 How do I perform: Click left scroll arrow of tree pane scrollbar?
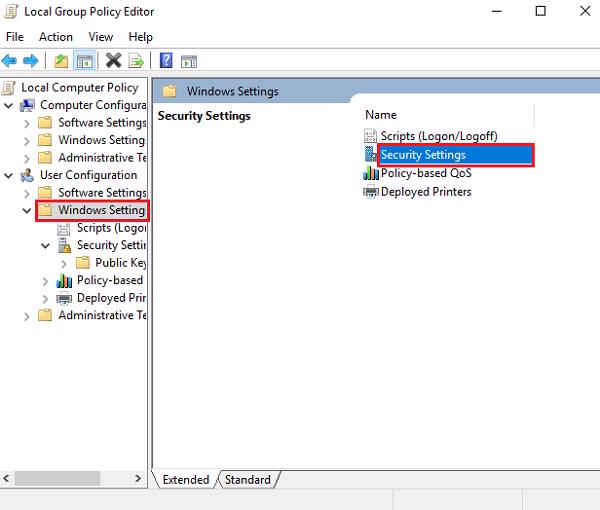pyautogui.click(x=8, y=476)
